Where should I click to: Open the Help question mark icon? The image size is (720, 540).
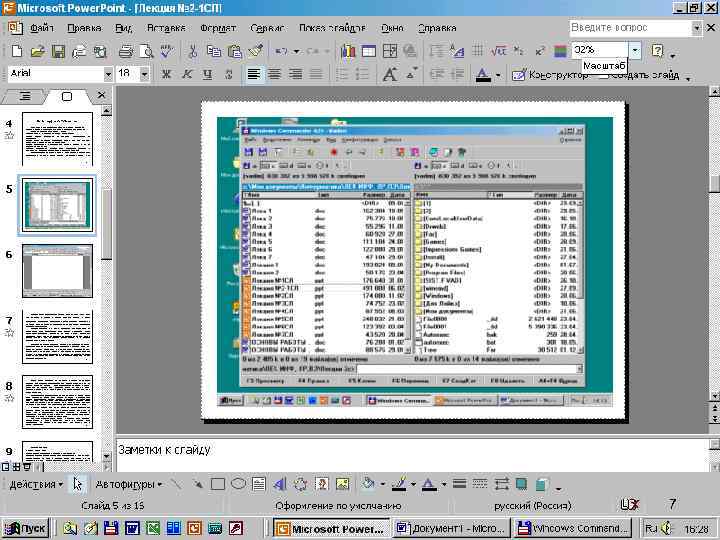point(658,51)
